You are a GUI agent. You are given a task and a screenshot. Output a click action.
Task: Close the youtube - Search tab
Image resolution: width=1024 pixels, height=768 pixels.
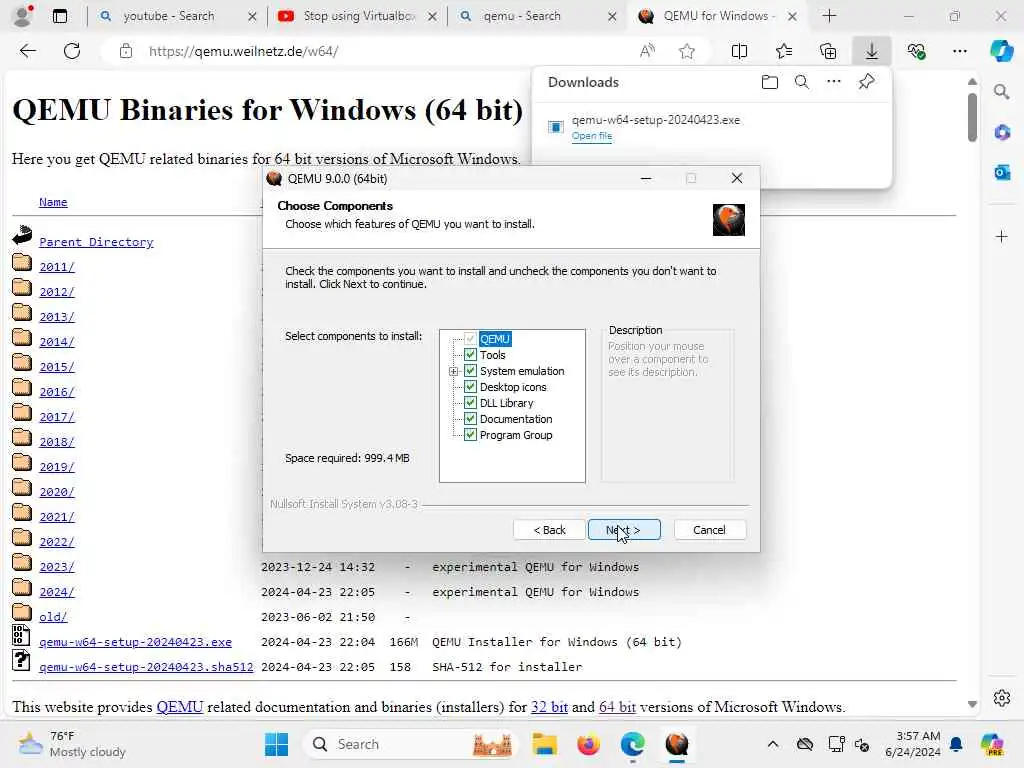click(x=252, y=16)
